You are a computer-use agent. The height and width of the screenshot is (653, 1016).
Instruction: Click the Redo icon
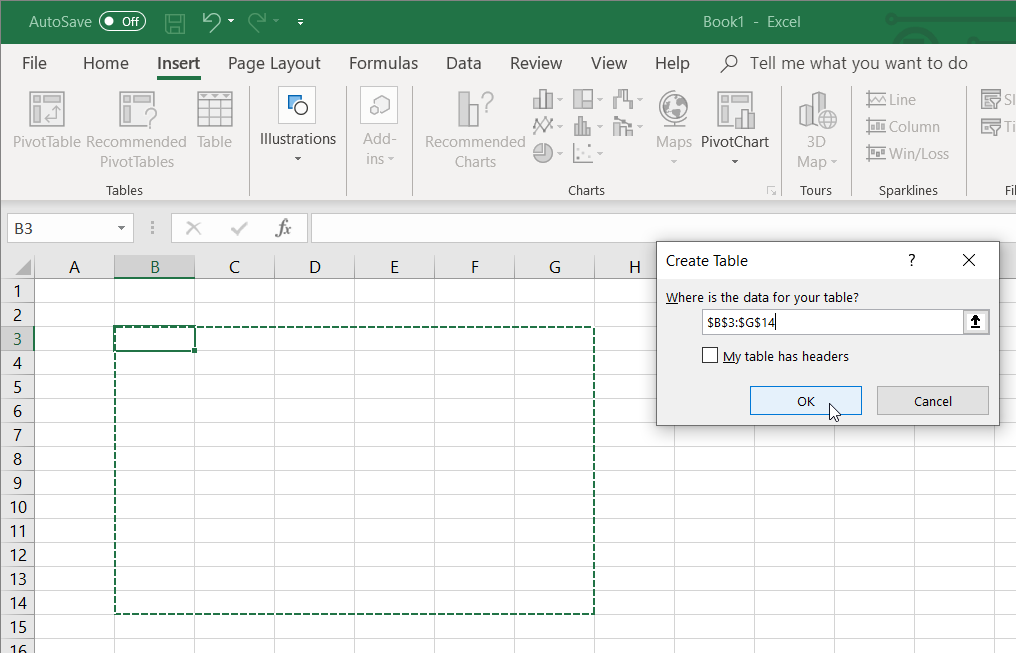click(257, 22)
